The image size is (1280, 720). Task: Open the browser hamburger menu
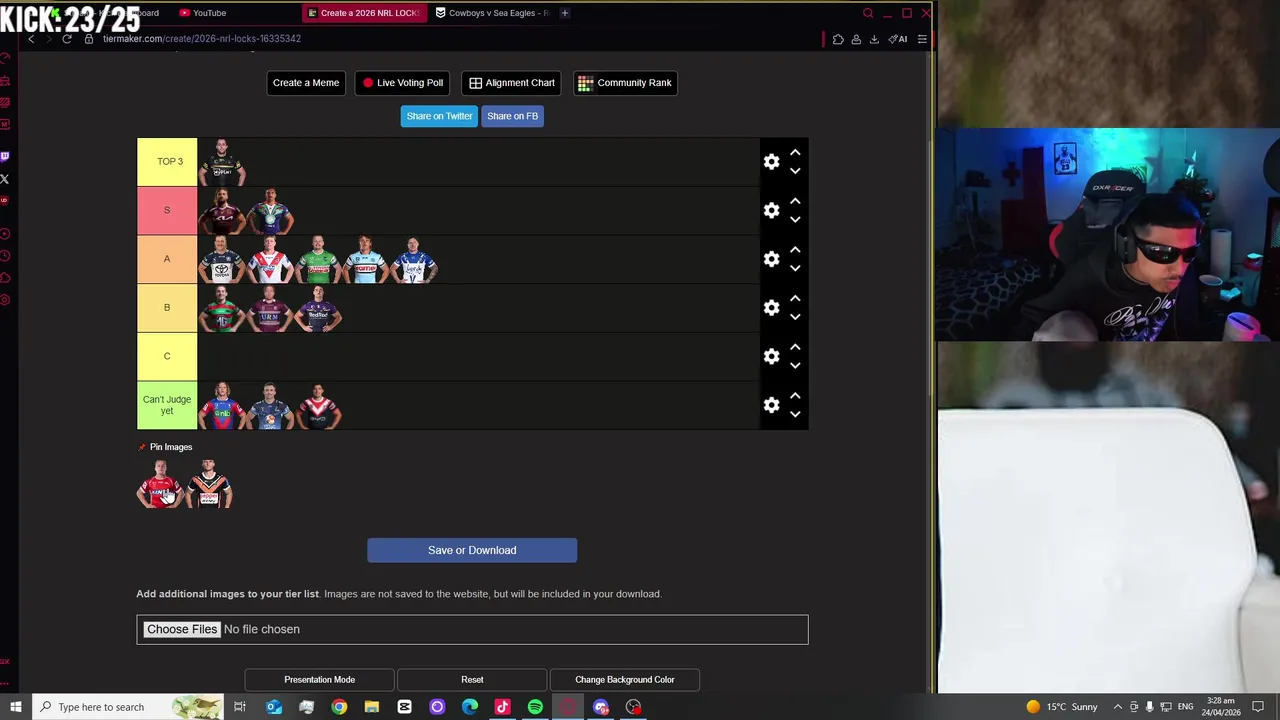[x=922, y=39]
